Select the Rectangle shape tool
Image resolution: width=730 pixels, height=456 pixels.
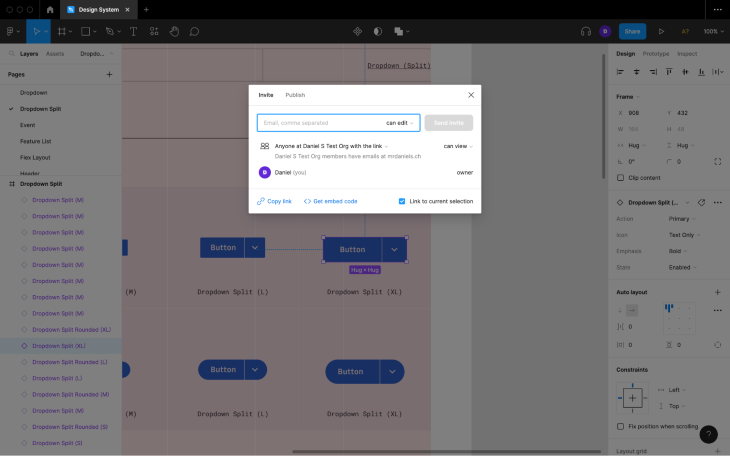click(86, 31)
